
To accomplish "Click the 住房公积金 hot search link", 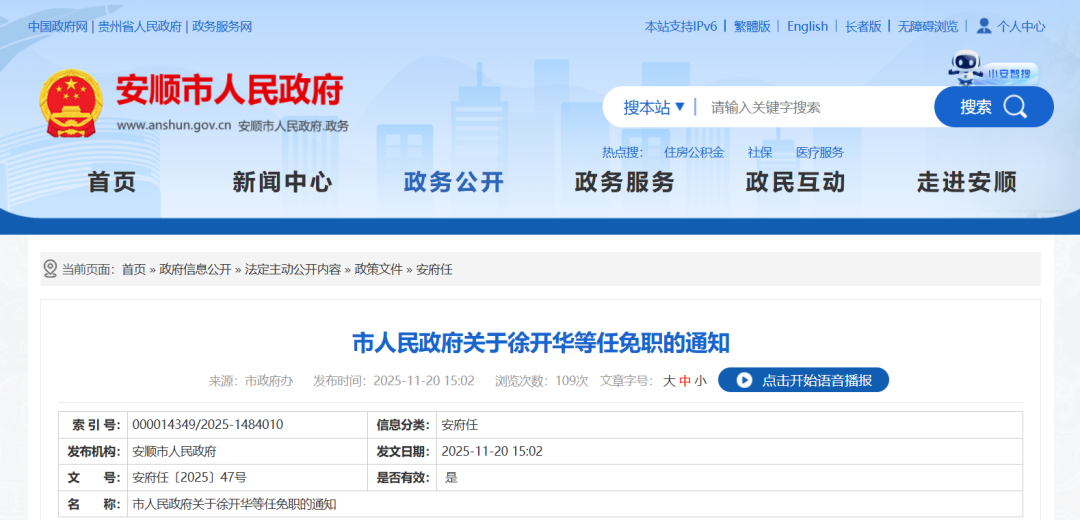I will coord(693,152).
